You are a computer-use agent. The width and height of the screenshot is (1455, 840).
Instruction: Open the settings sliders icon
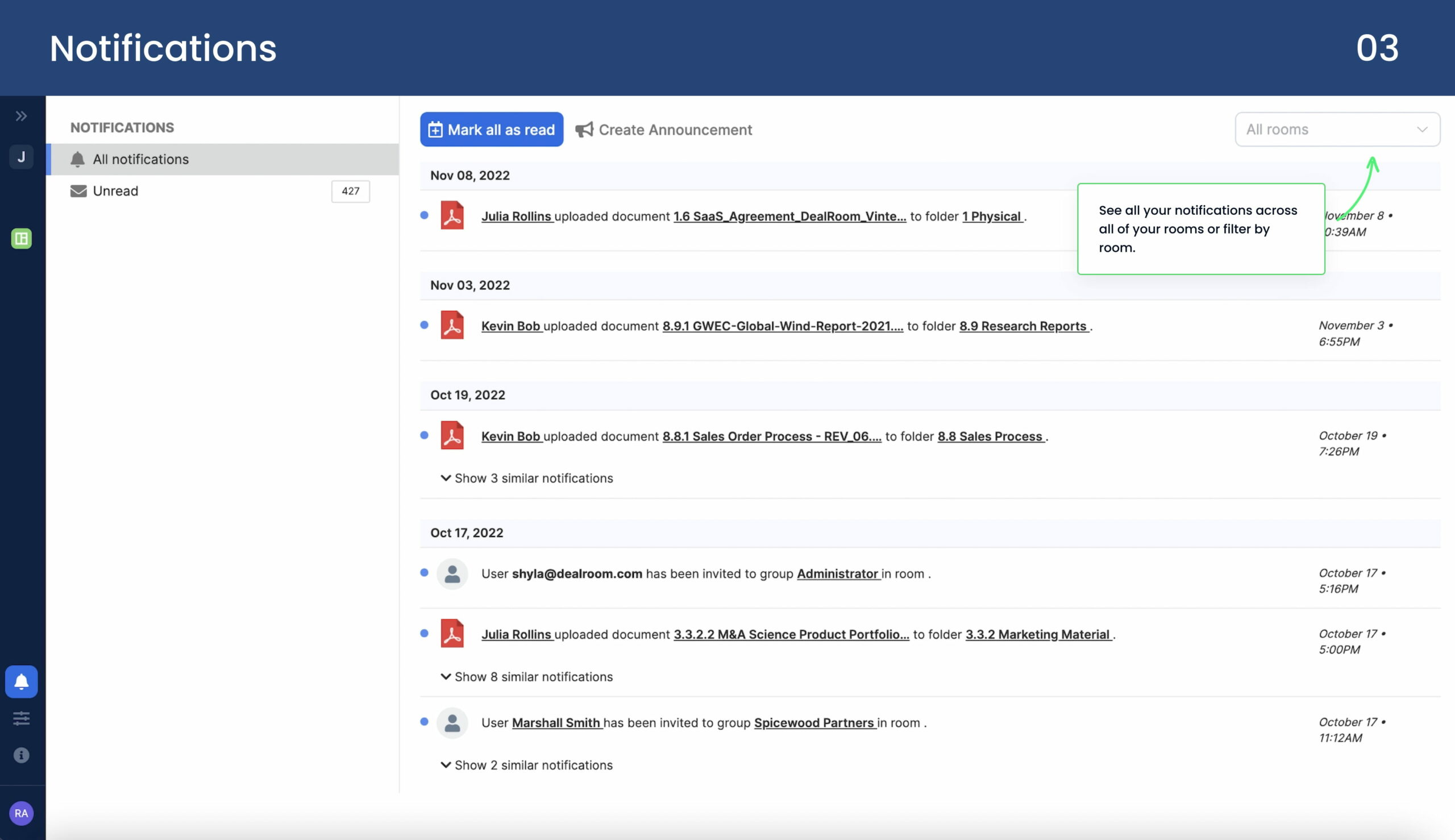[x=22, y=718]
